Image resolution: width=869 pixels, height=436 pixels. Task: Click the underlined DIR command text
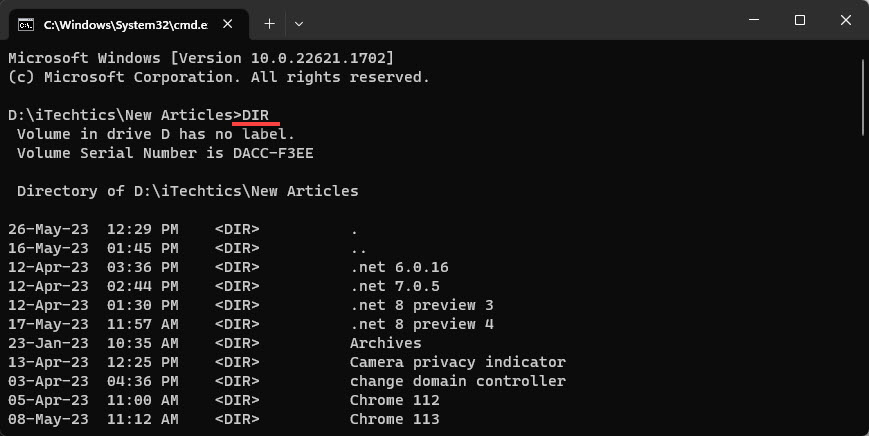255,115
